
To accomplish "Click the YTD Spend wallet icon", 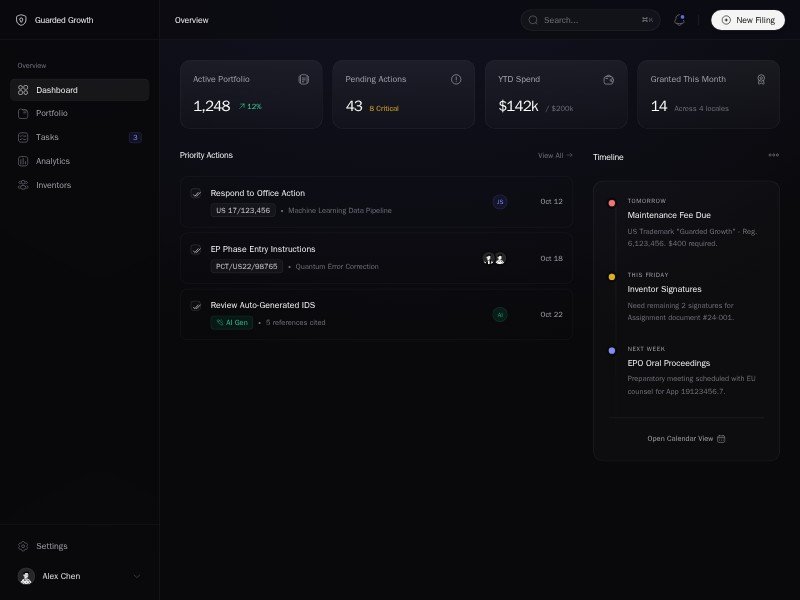I will tap(608, 79).
